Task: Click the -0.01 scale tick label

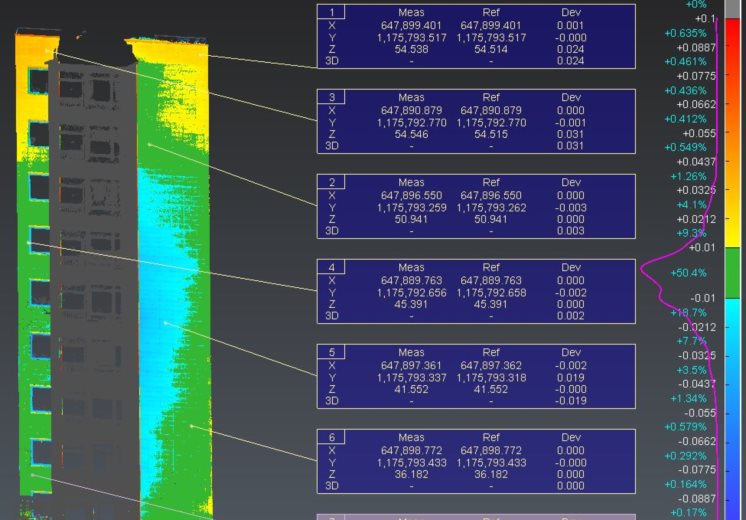Action: coord(703,298)
